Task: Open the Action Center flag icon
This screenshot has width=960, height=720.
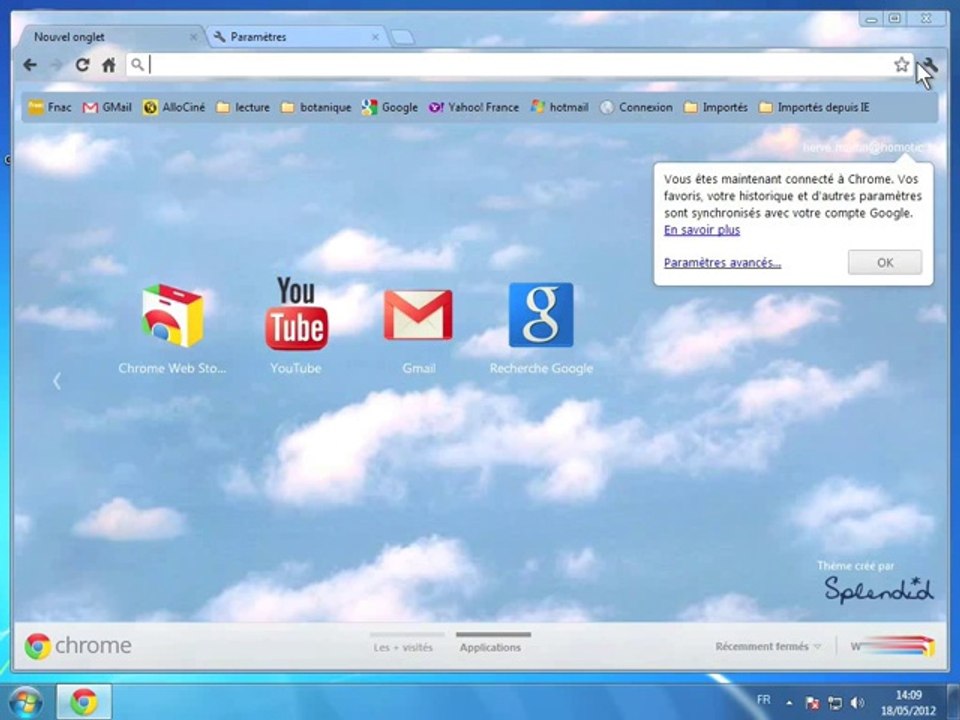Action: coord(812,703)
